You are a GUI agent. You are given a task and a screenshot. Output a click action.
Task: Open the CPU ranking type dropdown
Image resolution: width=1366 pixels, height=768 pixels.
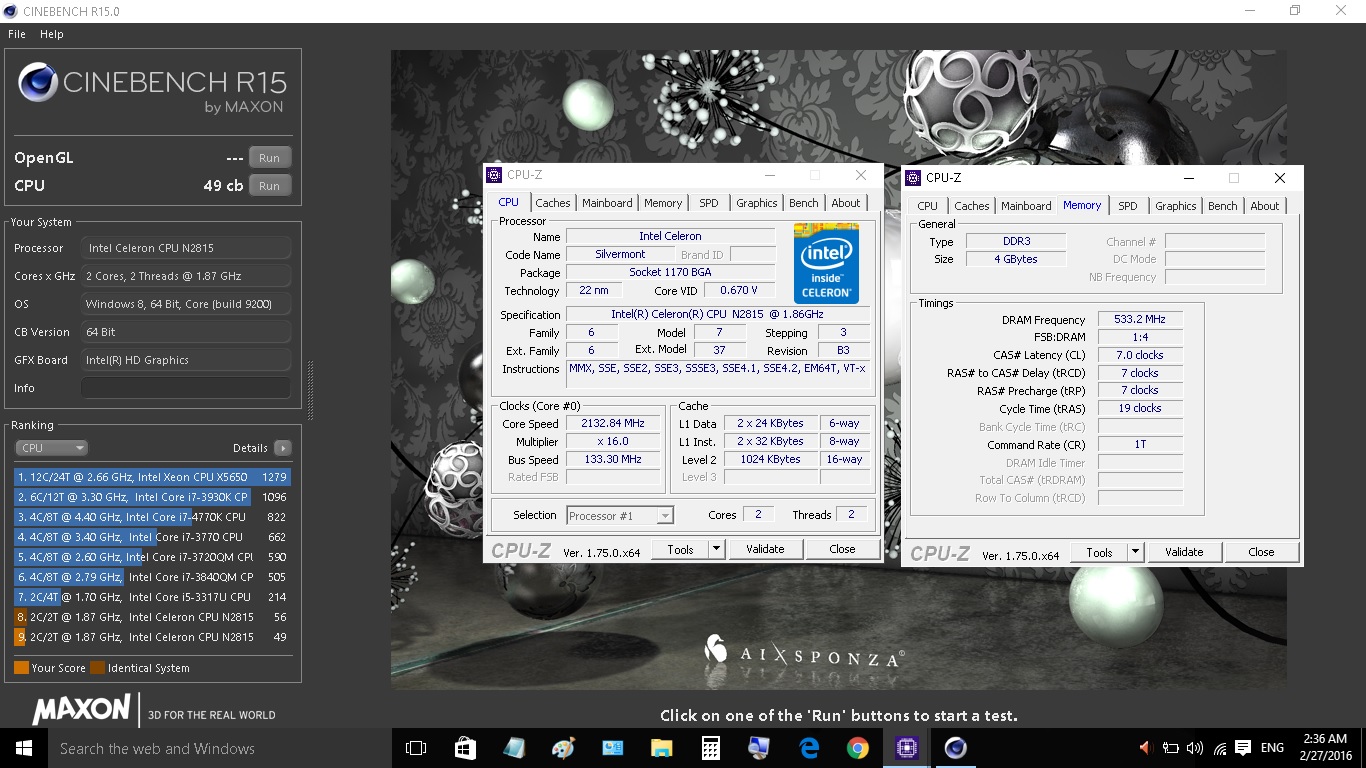pos(52,448)
